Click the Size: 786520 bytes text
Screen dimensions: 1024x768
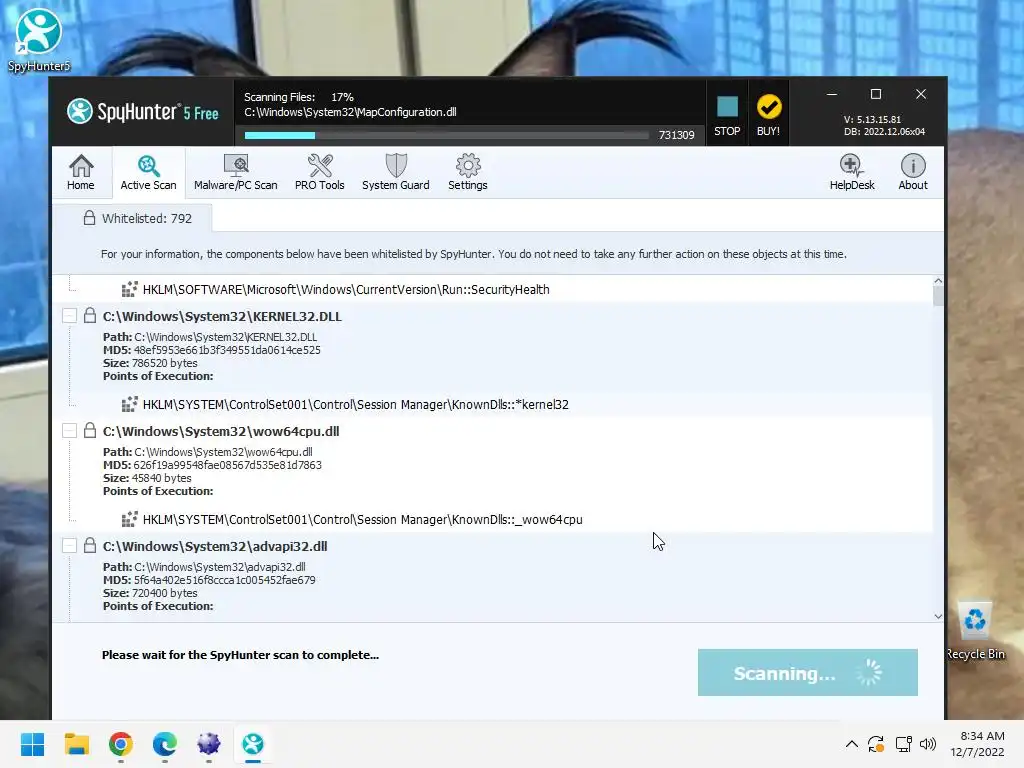coord(150,363)
